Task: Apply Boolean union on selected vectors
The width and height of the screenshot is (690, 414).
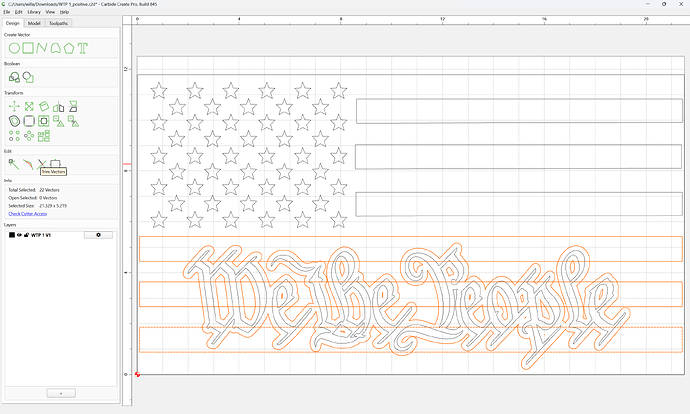Action: coord(14,77)
